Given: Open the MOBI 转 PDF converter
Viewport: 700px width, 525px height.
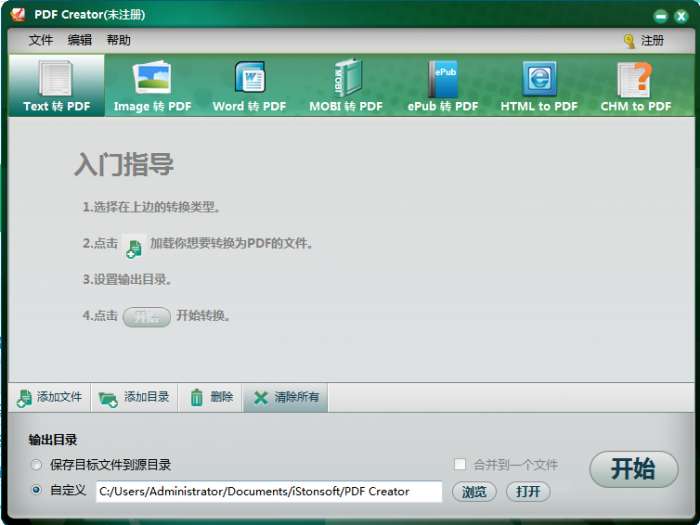Looking at the screenshot, I should [346, 86].
